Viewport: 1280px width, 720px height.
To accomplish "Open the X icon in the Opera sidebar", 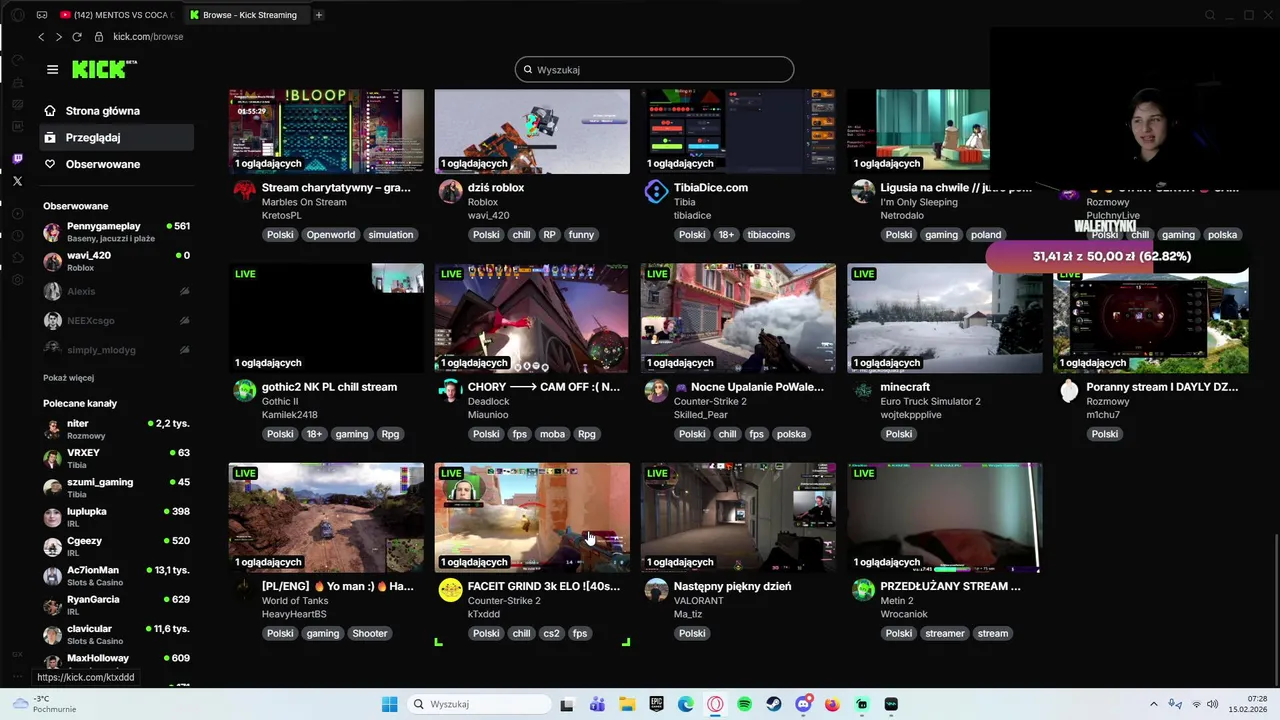I will coord(17,181).
